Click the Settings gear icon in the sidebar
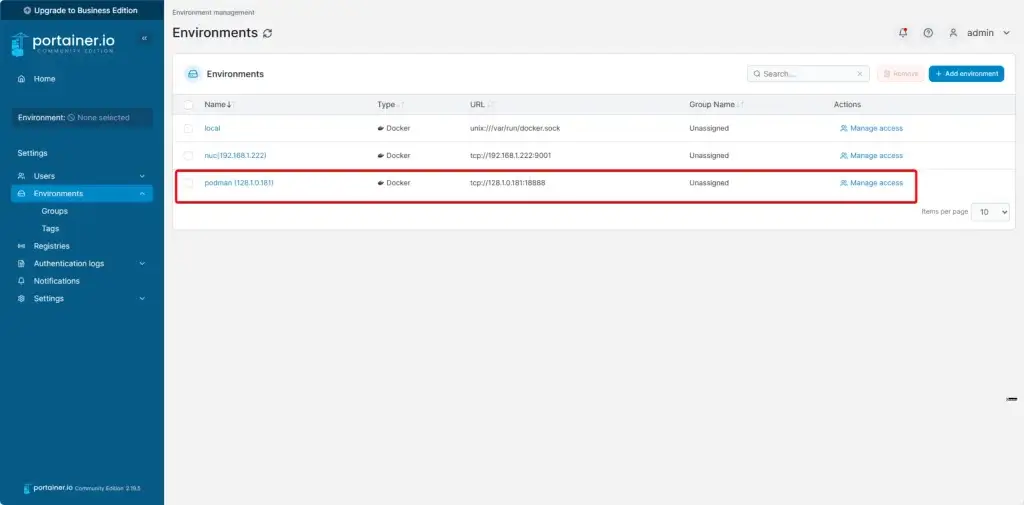 click(x=22, y=299)
